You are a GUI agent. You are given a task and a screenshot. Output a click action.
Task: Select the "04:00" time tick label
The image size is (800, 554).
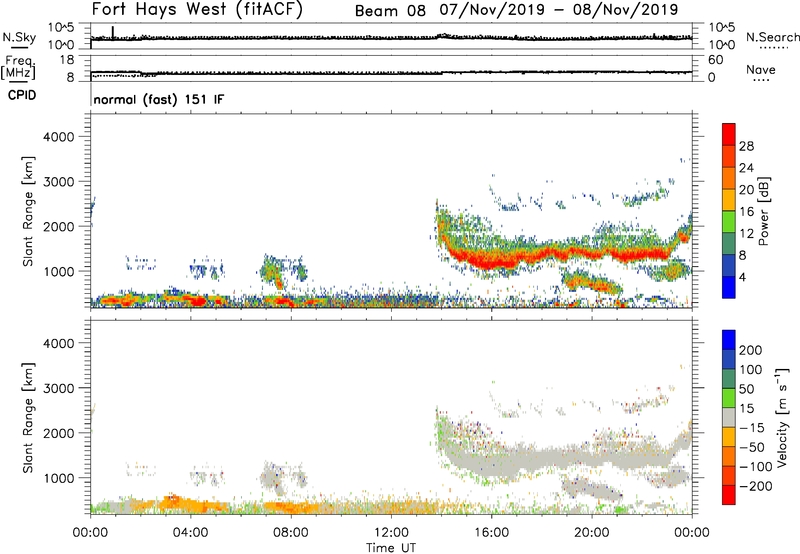pos(190,533)
